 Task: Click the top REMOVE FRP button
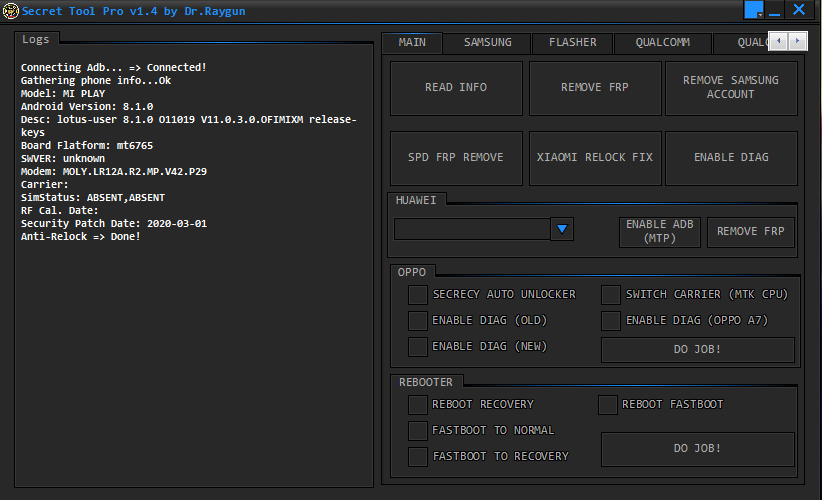pyautogui.click(x=594, y=88)
